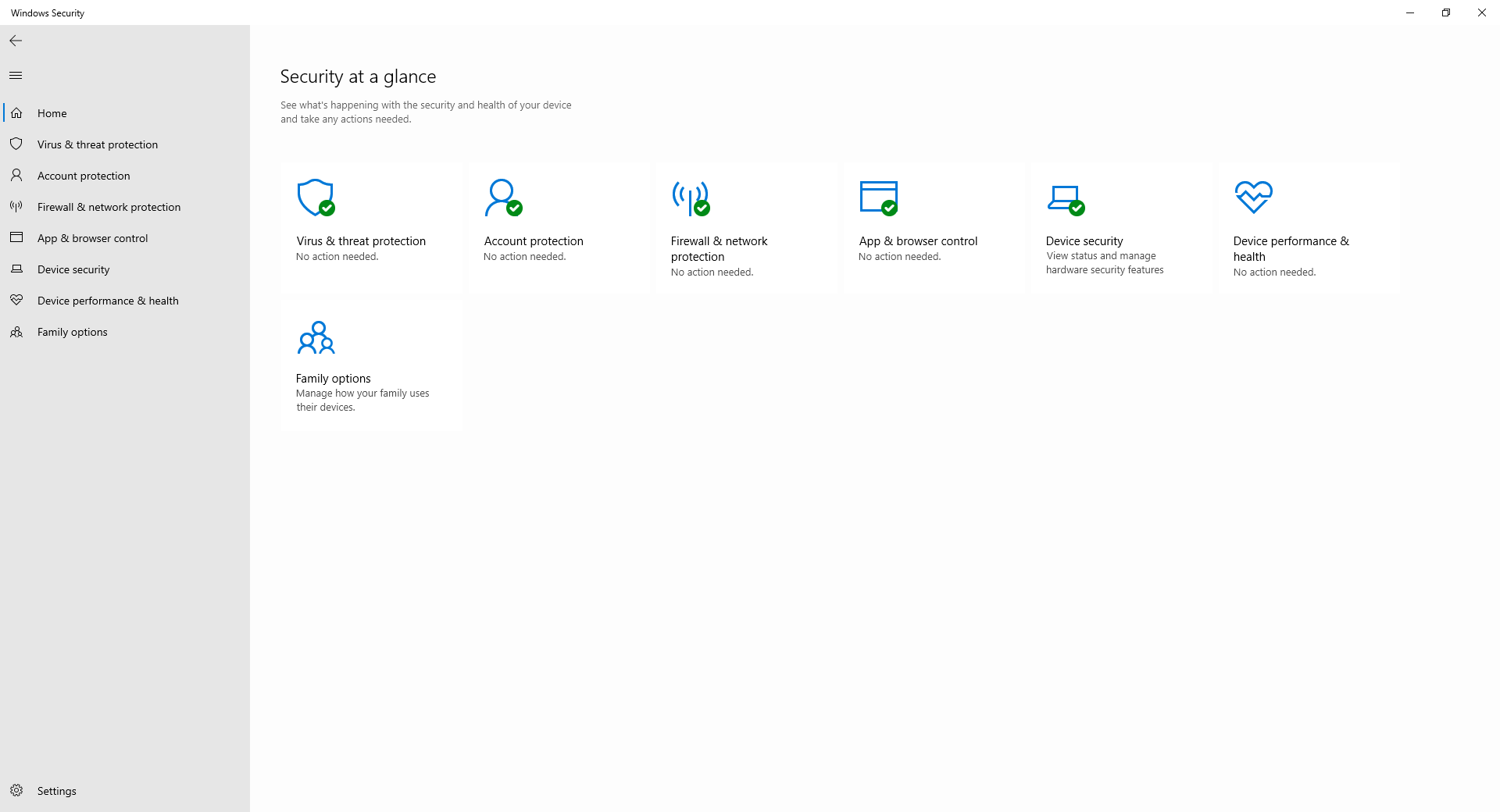This screenshot has width=1500, height=812.
Task: Select Home in the sidebar
Action: pyautogui.click(x=52, y=113)
